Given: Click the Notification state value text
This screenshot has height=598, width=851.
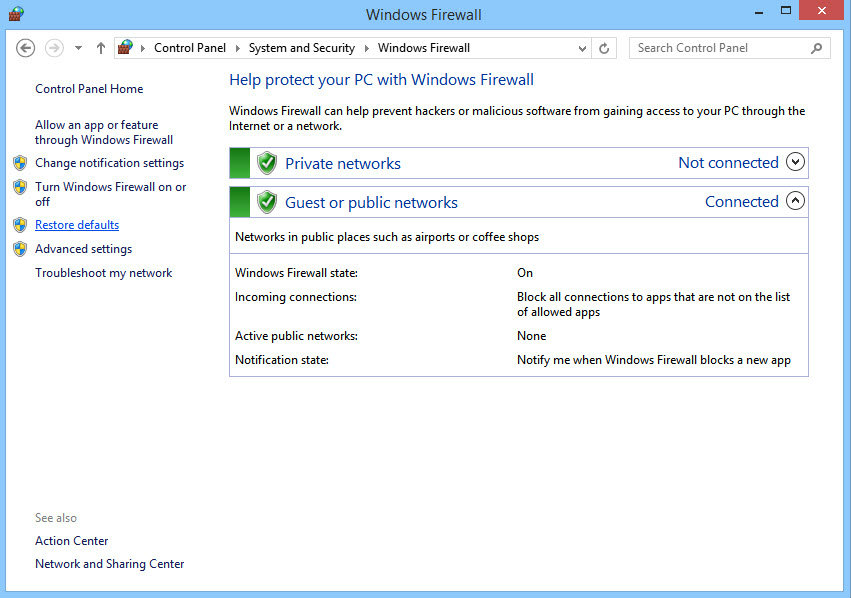Looking at the screenshot, I should (x=654, y=360).
